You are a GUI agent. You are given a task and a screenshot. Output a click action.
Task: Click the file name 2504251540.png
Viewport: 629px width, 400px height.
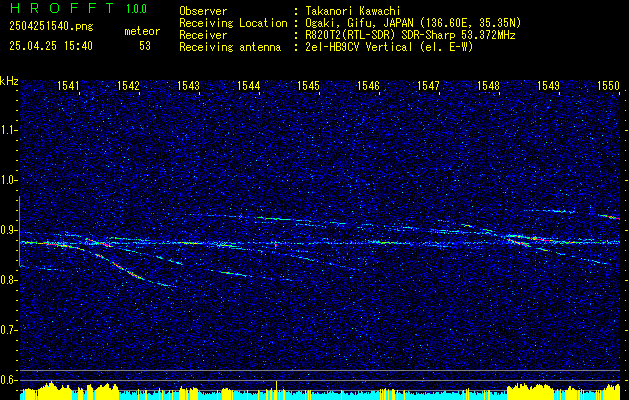51,27
